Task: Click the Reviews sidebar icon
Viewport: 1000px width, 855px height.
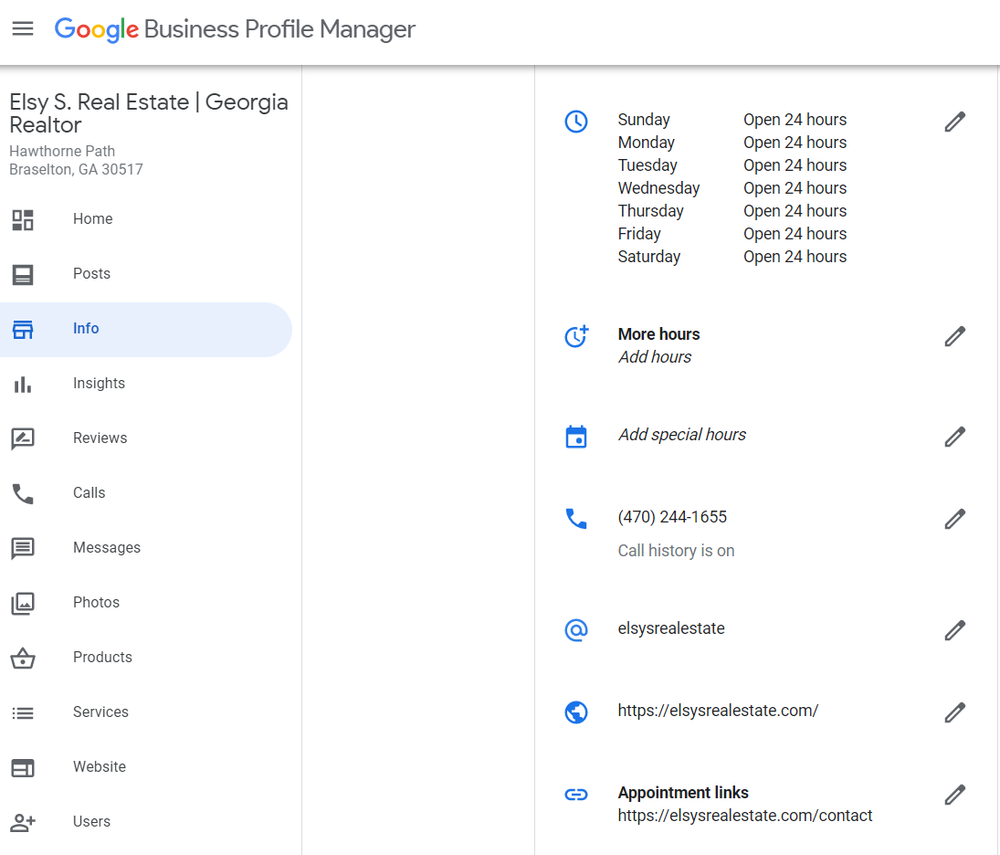Action: (x=23, y=439)
